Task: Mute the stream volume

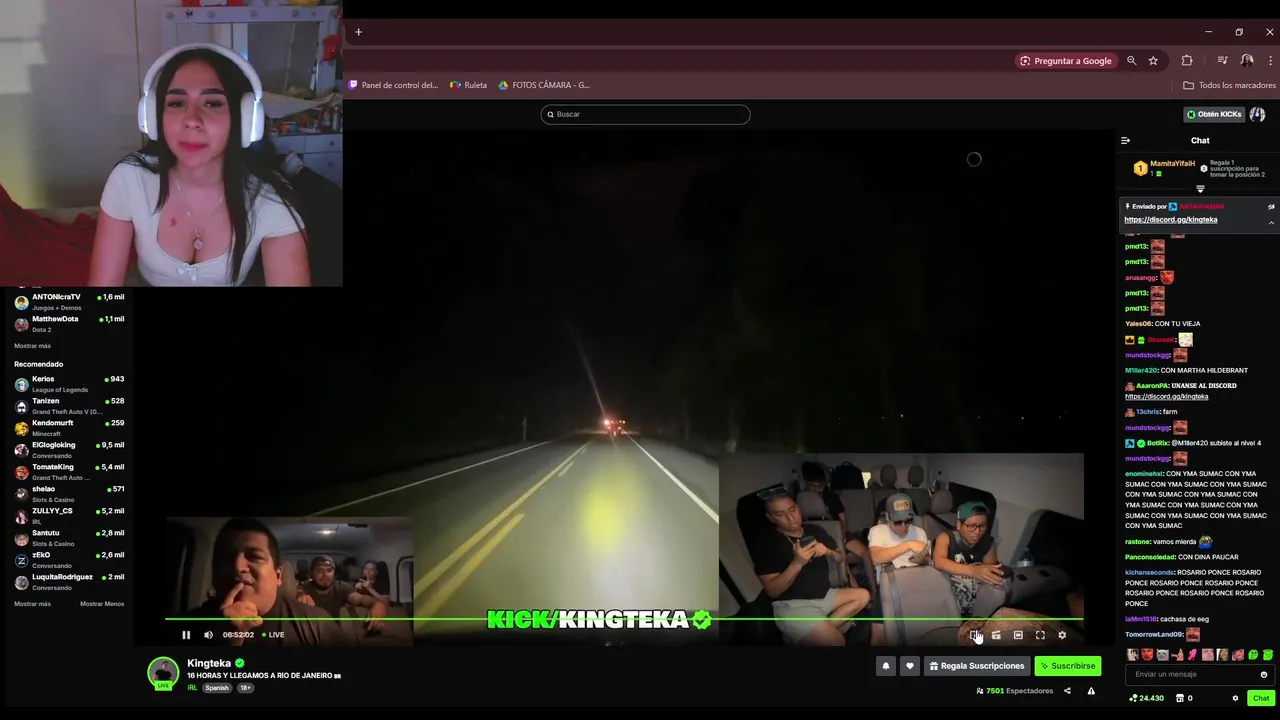Action: tap(208, 635)
